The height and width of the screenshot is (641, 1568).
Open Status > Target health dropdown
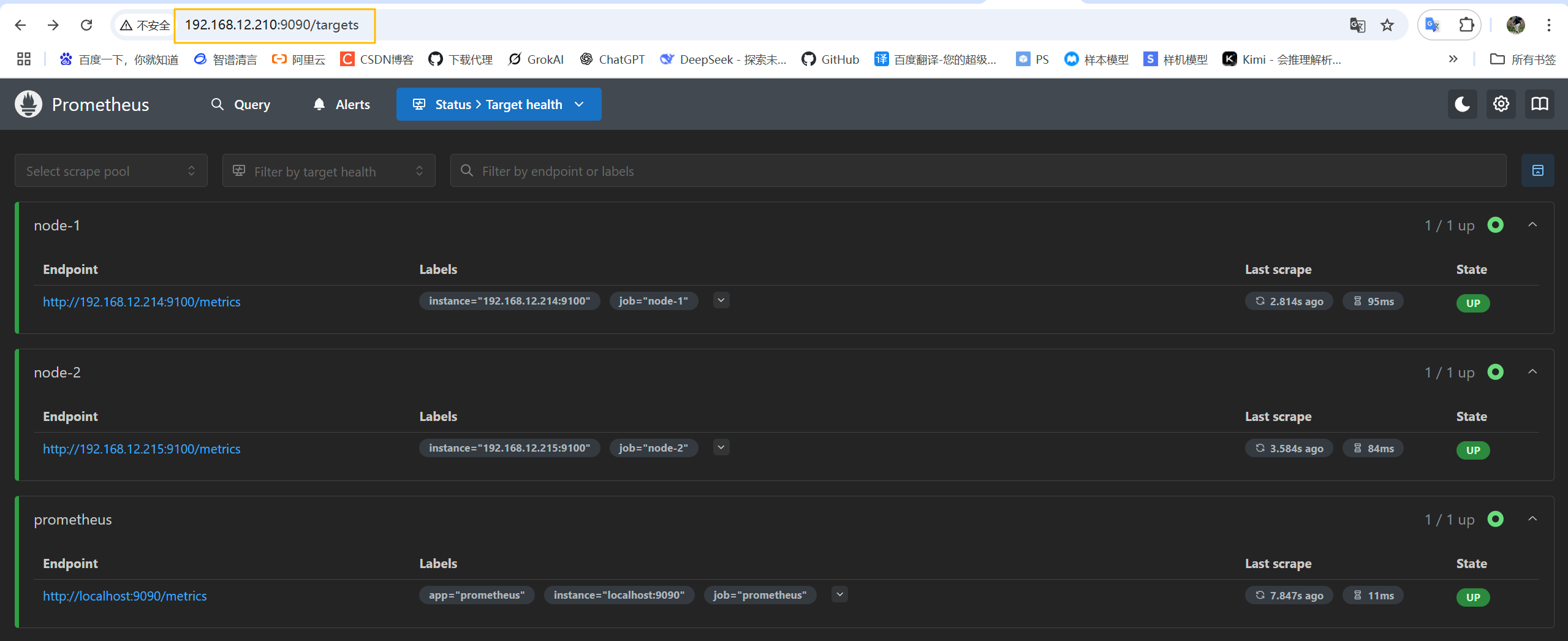pos(499,104)
